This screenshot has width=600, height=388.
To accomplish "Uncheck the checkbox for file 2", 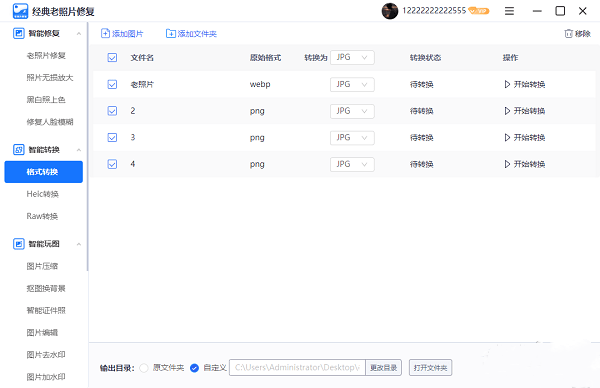I will coord(112,111).
